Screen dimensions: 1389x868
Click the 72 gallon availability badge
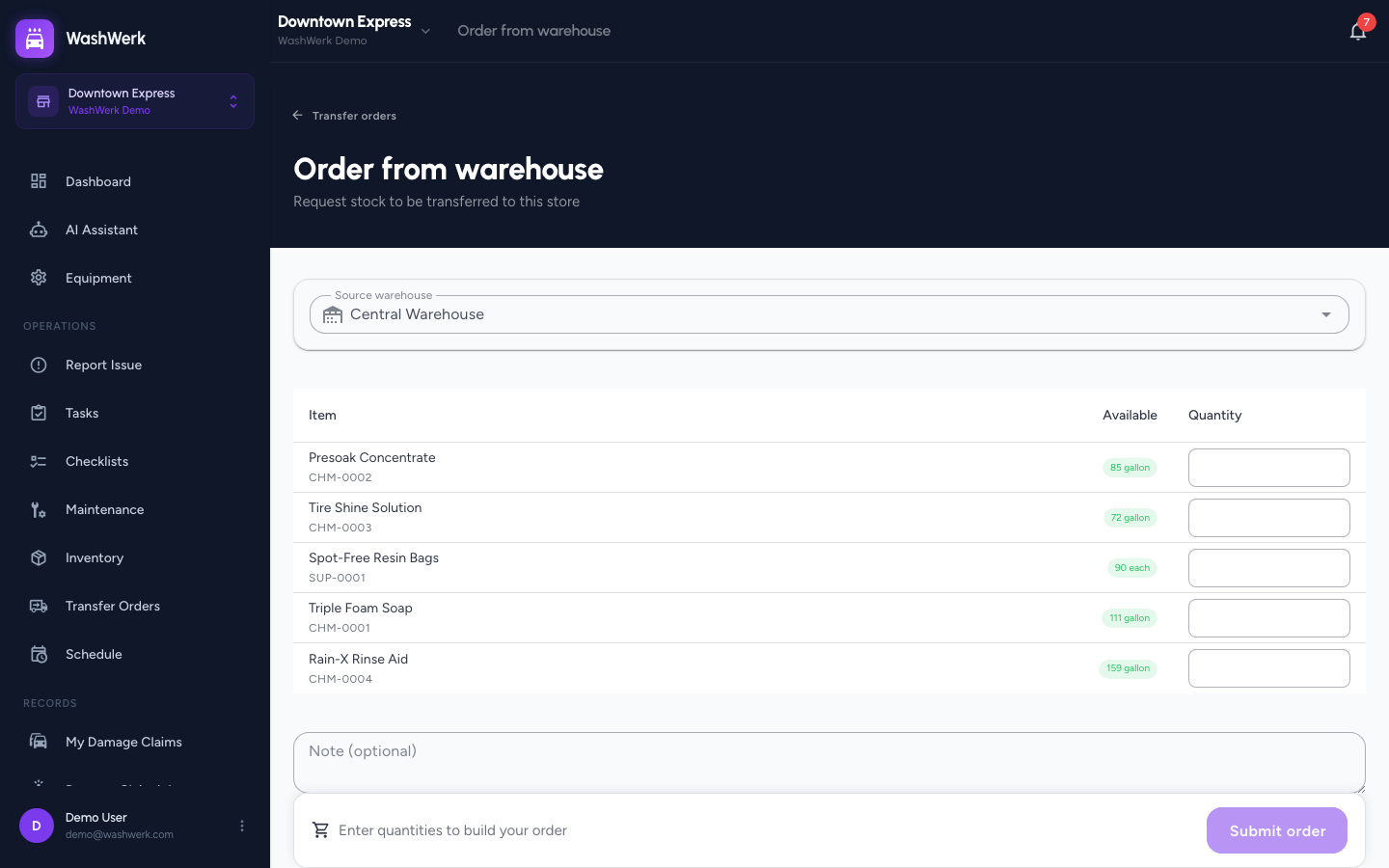coord(1130,518)
